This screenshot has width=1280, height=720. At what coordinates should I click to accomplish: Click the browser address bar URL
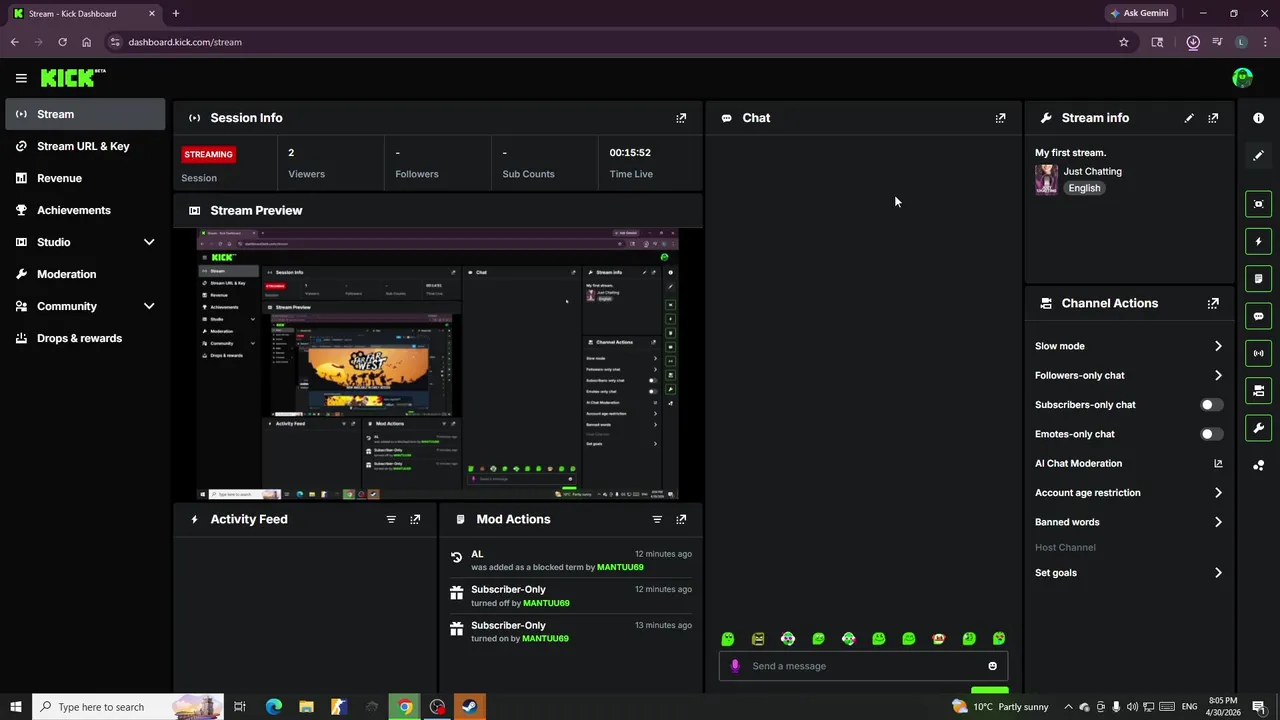[x=185, y=42]
